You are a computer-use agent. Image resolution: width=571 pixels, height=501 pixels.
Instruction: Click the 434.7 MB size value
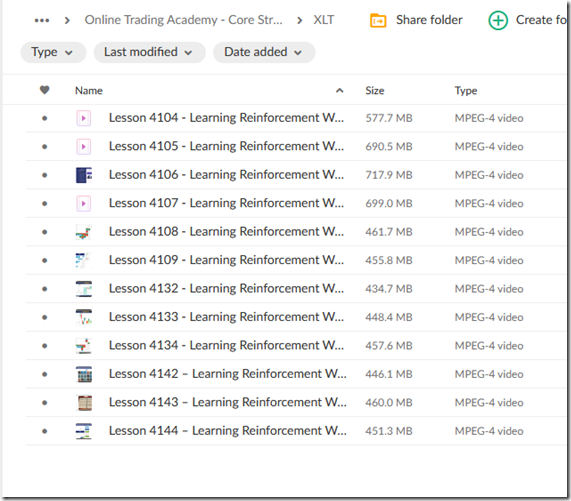389,289
